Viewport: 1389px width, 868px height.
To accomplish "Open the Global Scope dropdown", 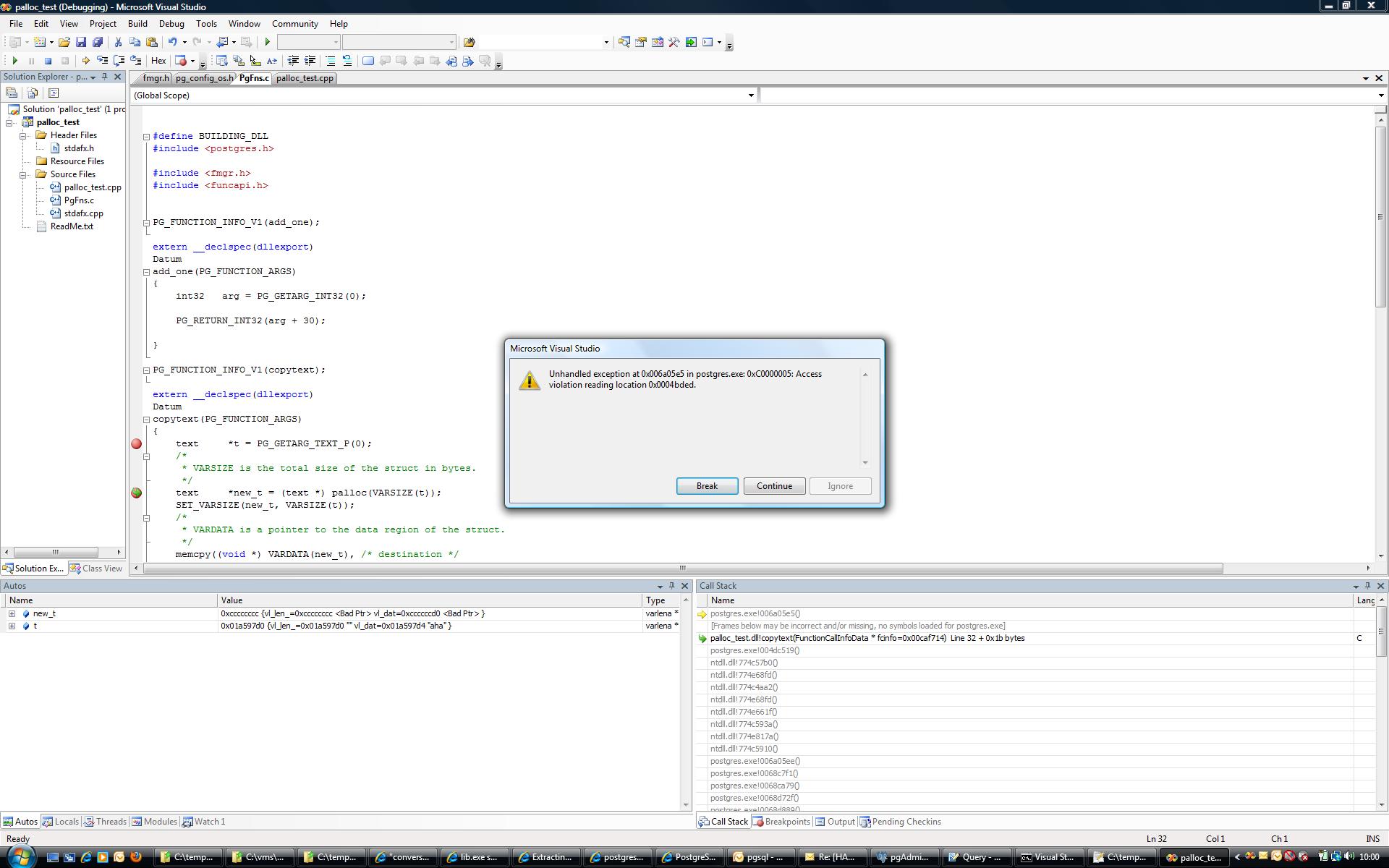I will click(x=750, y=95).
